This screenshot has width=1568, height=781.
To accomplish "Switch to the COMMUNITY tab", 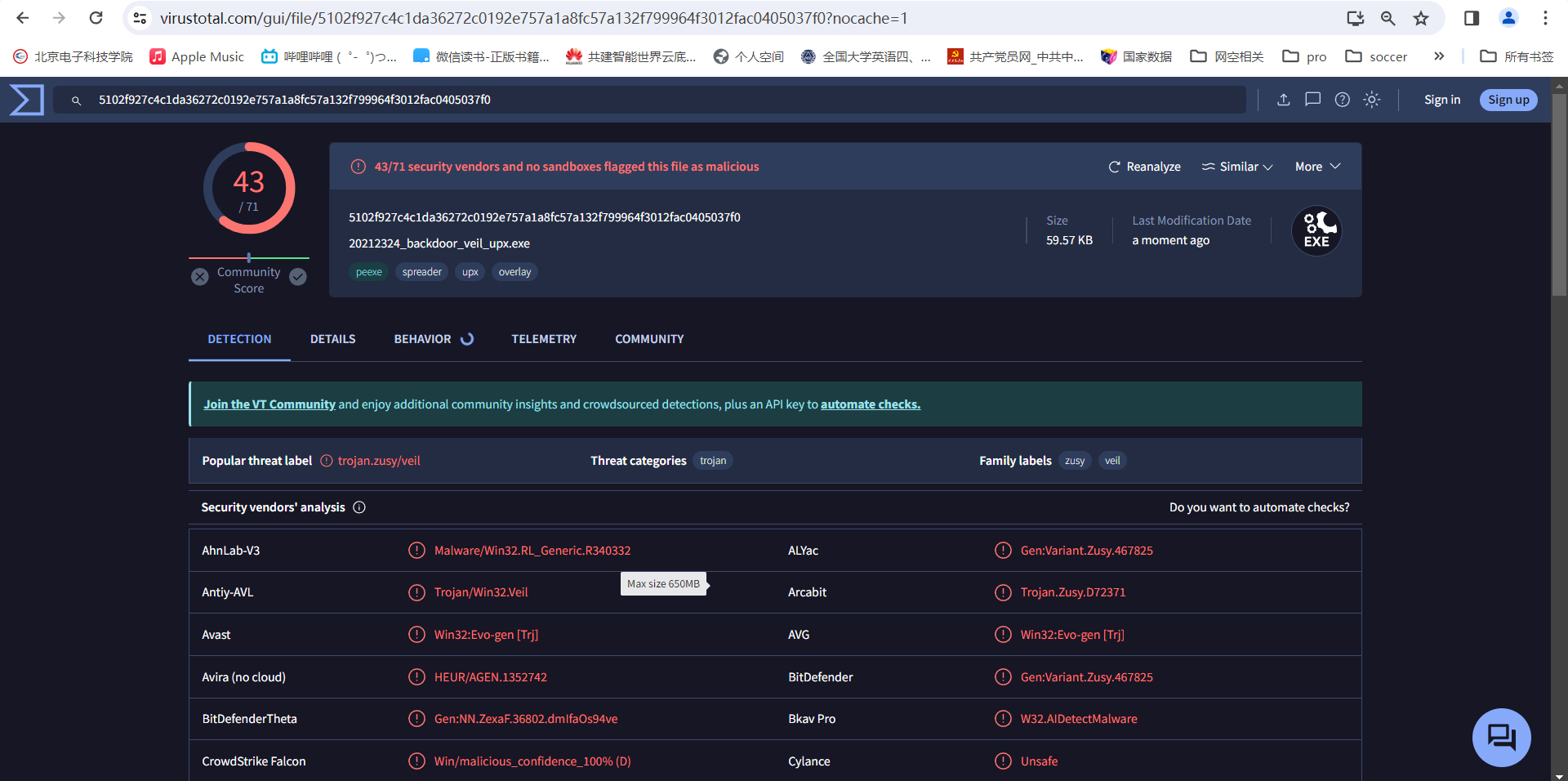I will pyautogui.click(x=650, y=339).
